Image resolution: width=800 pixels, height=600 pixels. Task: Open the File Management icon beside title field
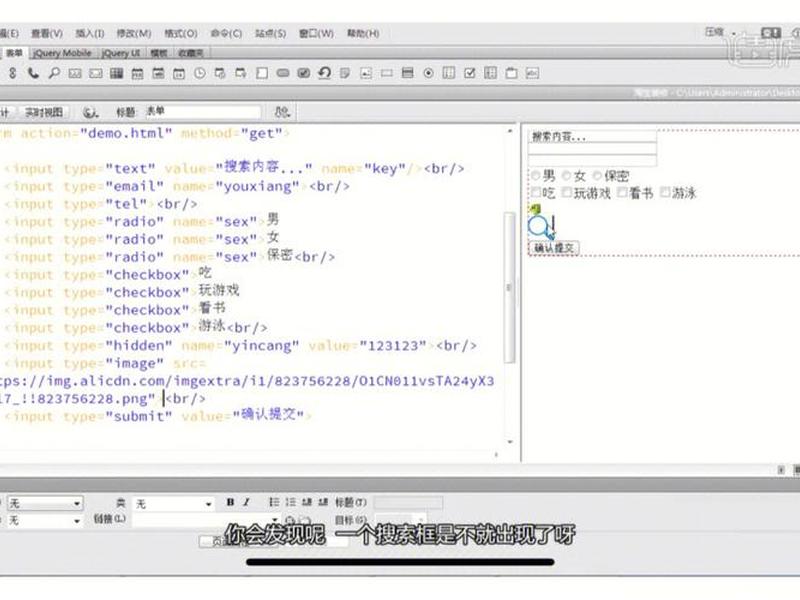pyautogui.click(x=282, y=112)
